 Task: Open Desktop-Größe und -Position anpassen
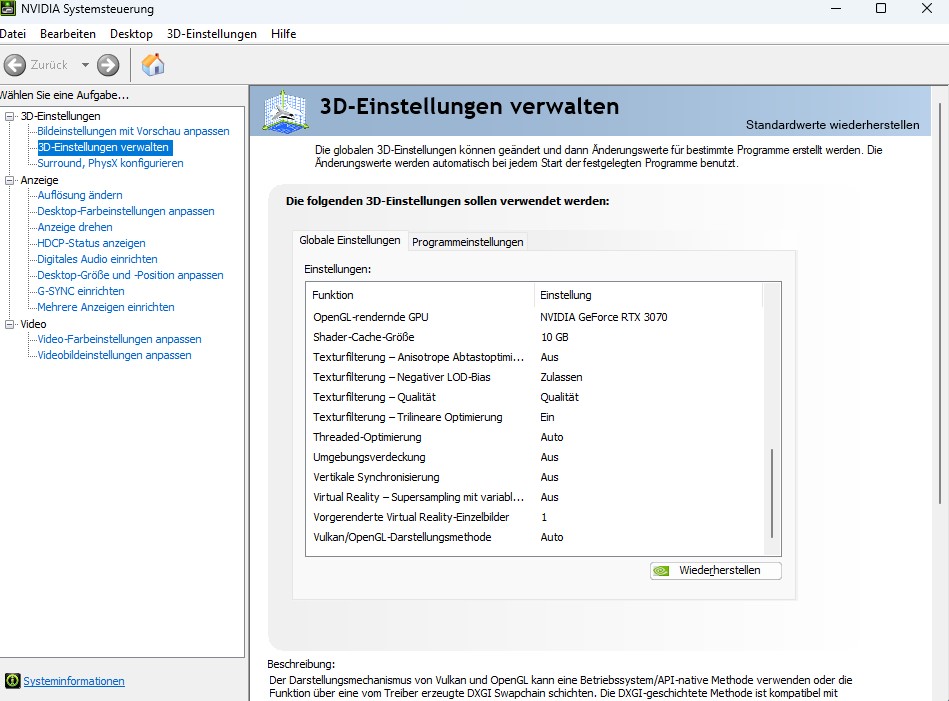pos(130,275)
